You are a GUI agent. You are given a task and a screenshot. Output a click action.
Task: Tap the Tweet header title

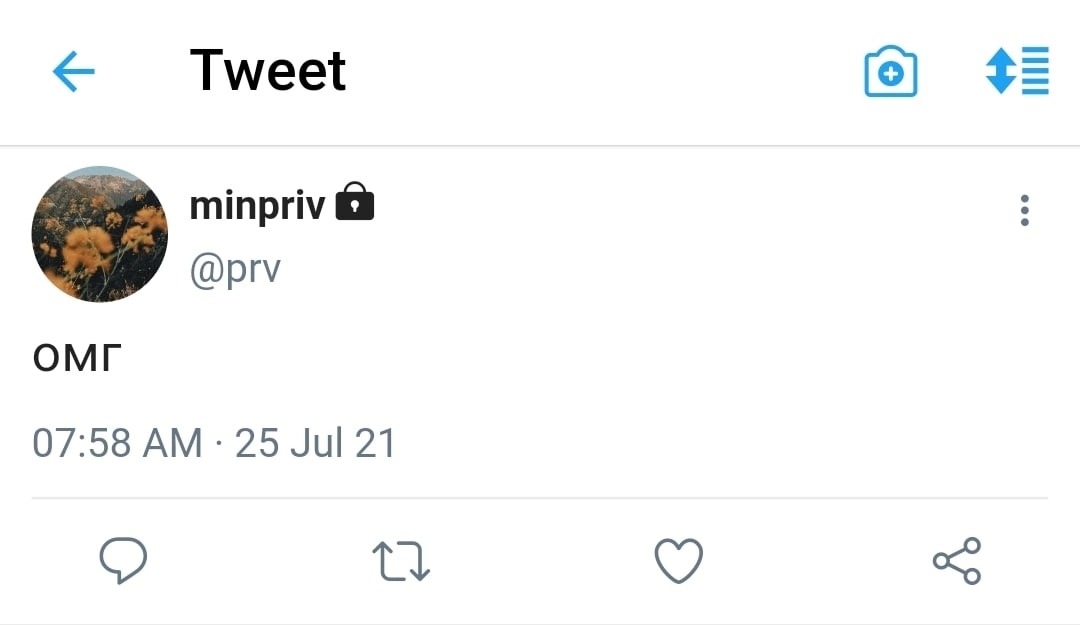268,71
